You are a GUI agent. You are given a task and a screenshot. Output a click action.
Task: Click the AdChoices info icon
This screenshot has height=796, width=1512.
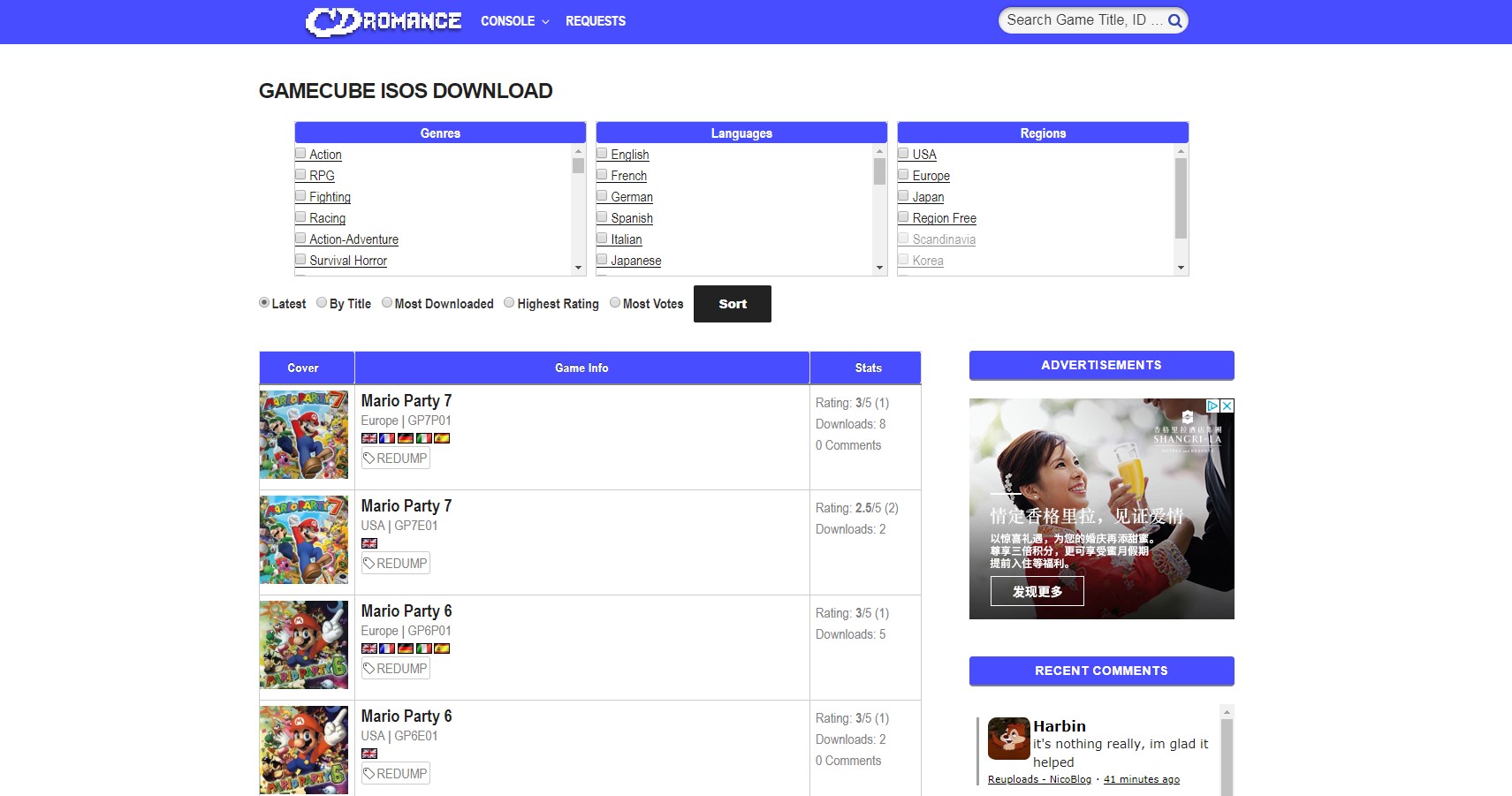pos(1213,406)
